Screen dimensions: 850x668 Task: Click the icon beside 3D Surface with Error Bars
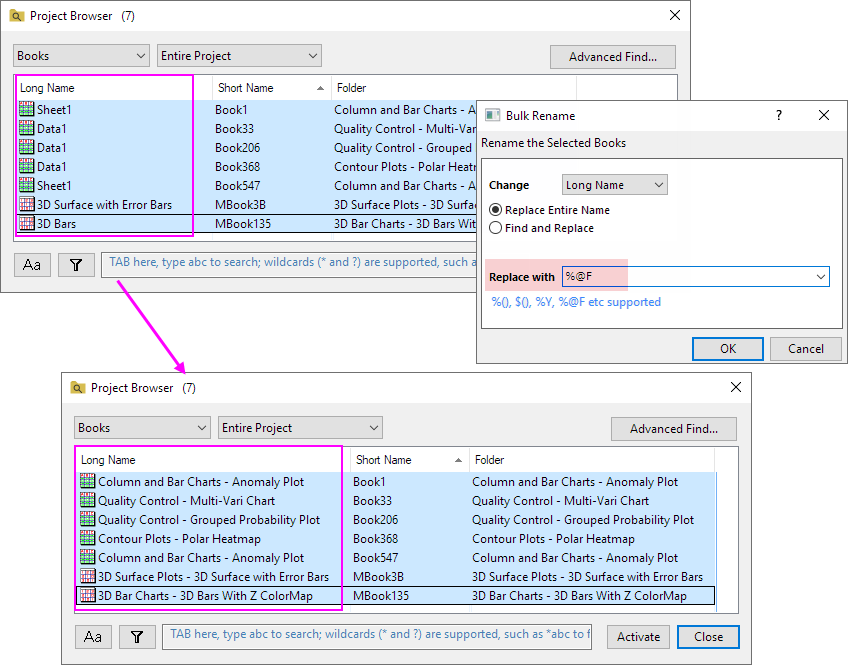26,204
